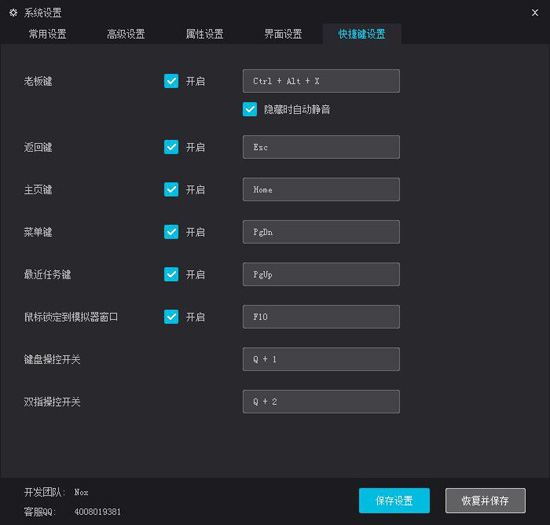The image size is (550, 525).
Task: Open the 高级设置 tab
Action: pos(126,34)
